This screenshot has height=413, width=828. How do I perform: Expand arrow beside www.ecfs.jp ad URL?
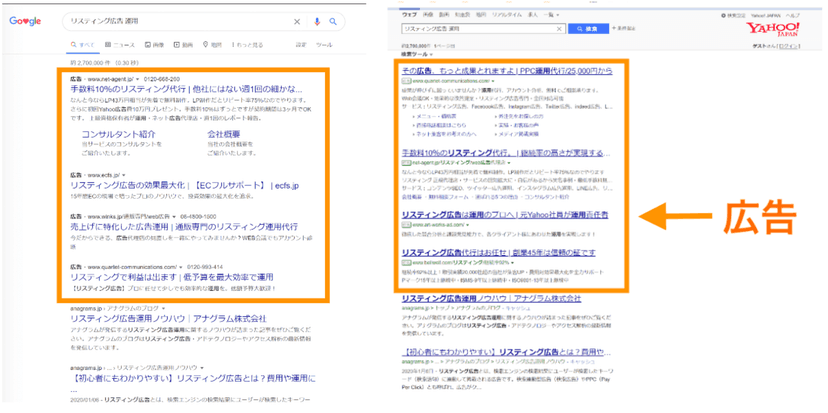click(x=123, y=175)
